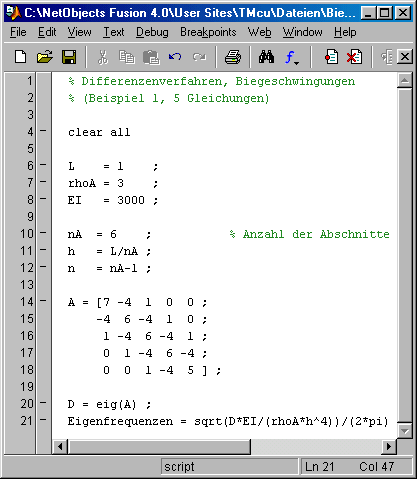Open the Debug menu
Screen dimensions: 417x479
pyautogui.click(x=152, y=32)
